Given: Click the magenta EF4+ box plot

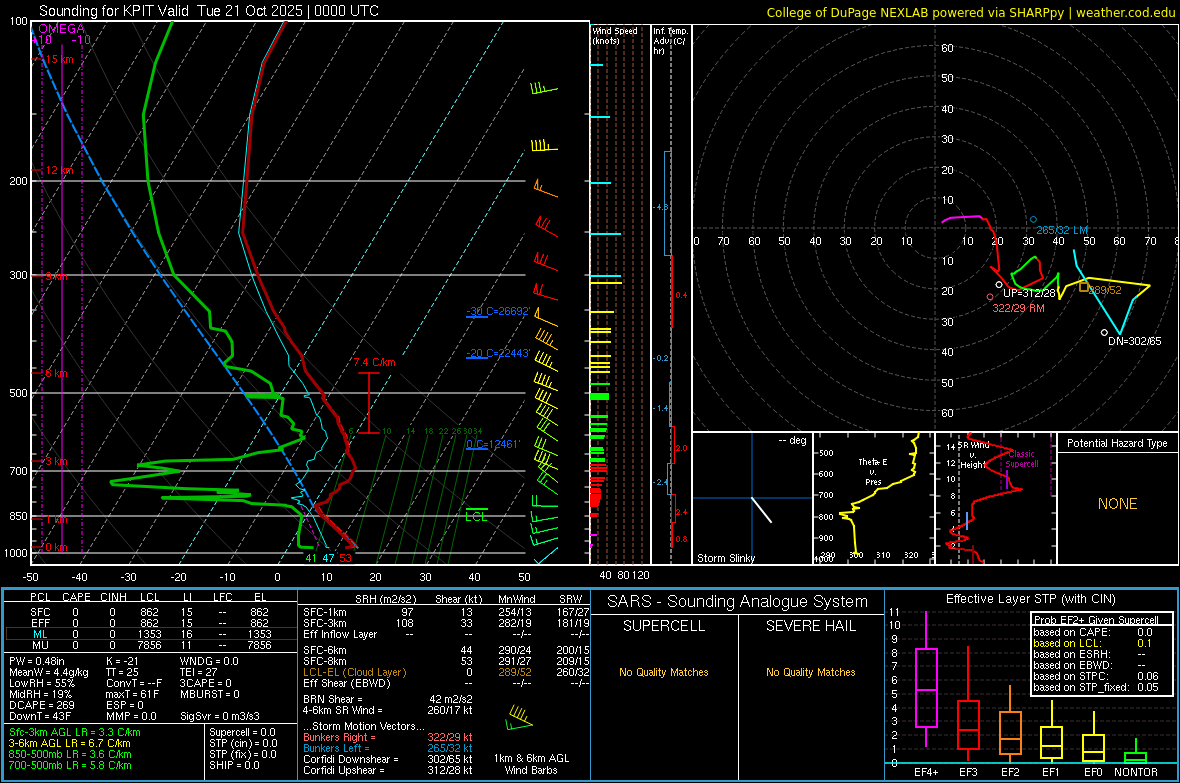Looking at the screenshot, I should pyautogui.click(x=926, y=679).
